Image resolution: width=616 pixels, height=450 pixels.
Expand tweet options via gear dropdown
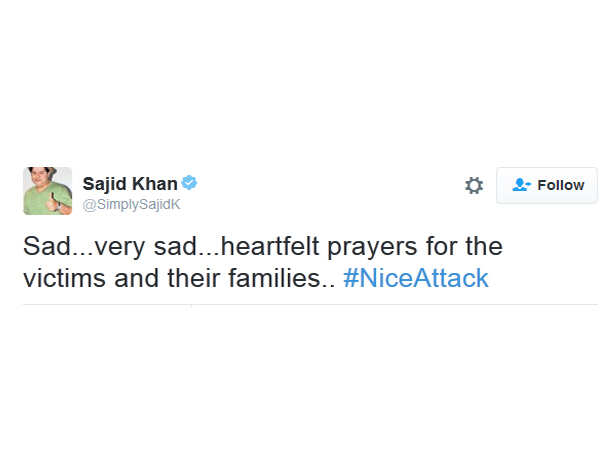pos(474,185)
